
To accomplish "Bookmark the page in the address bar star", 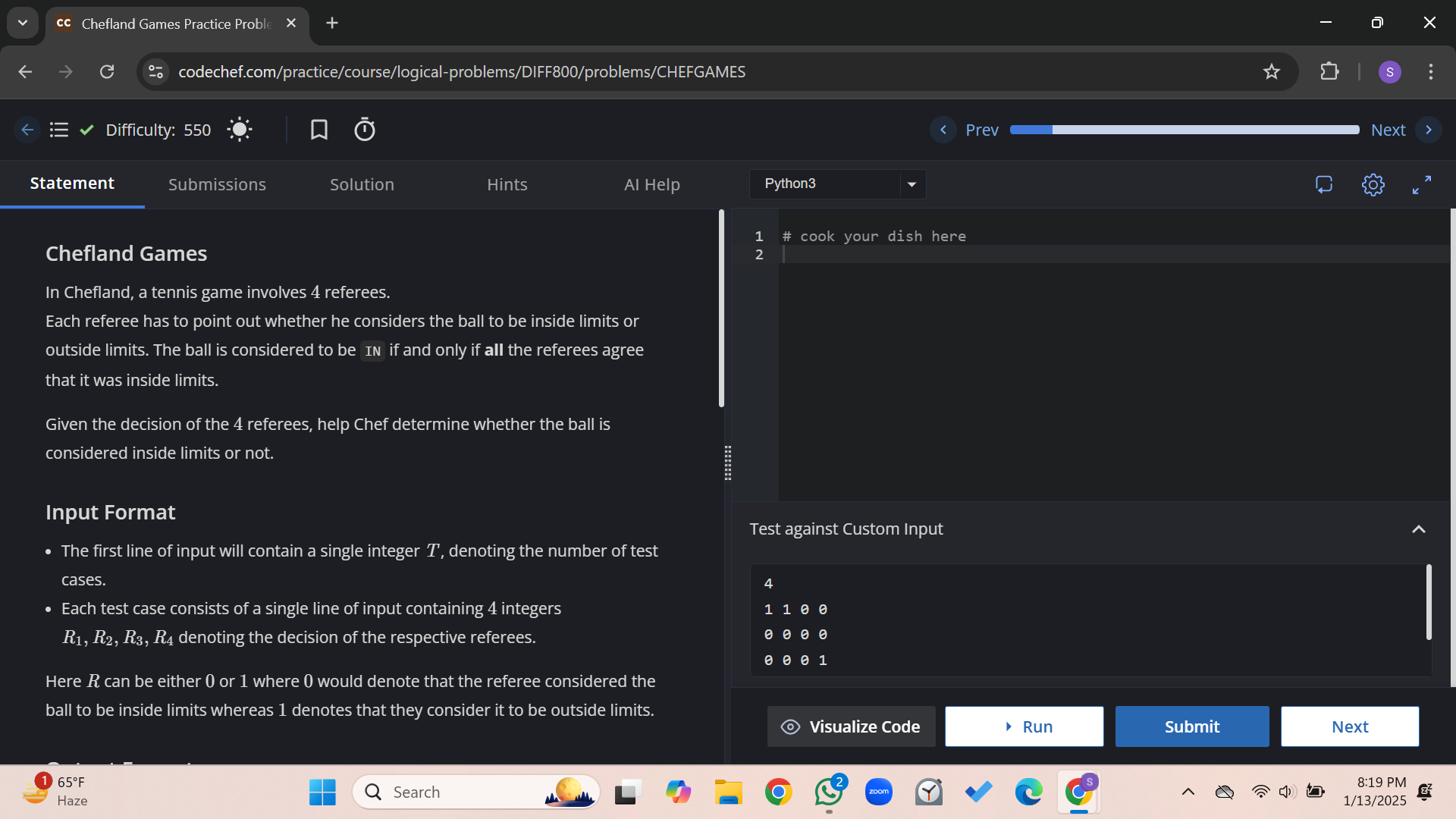I will (1272, 71).
